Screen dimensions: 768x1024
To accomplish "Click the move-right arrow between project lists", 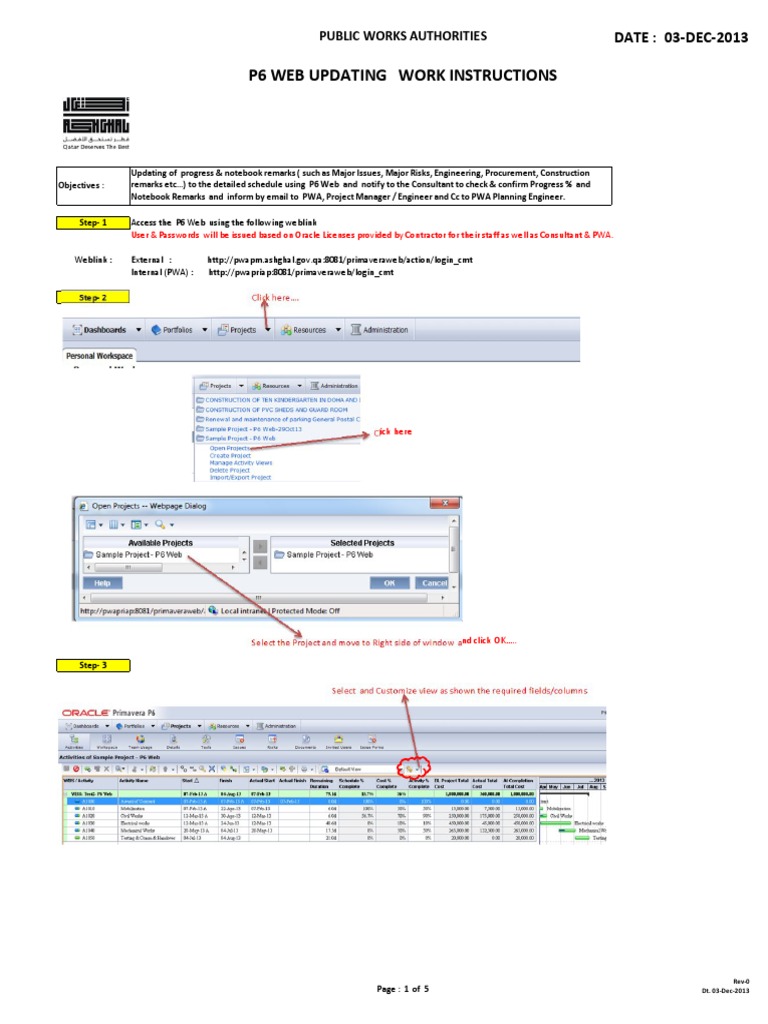I will pos(260,546).
